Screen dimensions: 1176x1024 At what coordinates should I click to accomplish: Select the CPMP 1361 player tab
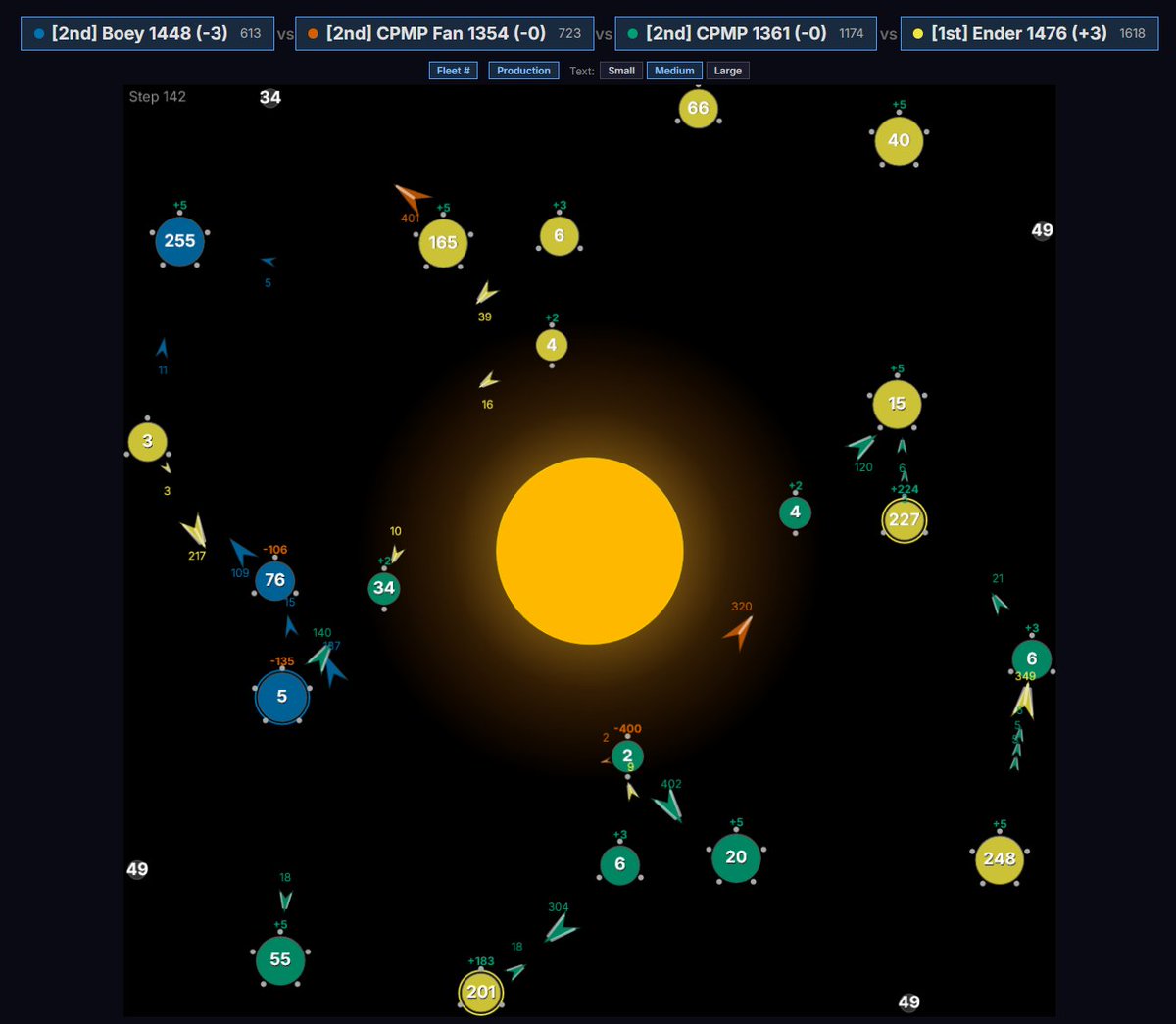point(746,33)
